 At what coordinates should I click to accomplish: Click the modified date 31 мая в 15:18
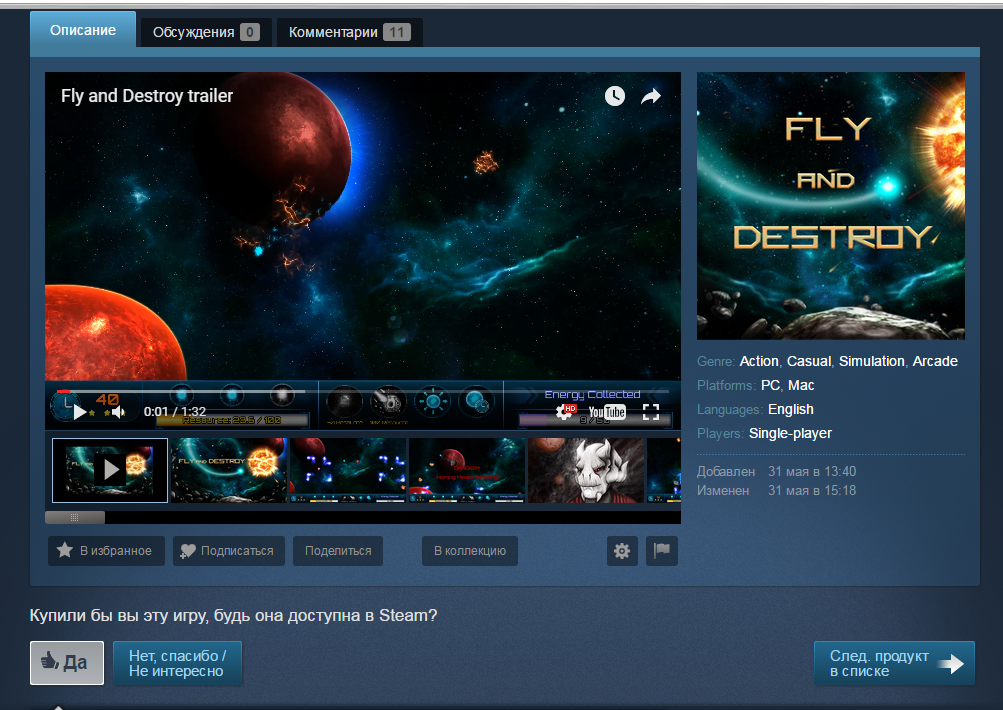tap(812, 491)
